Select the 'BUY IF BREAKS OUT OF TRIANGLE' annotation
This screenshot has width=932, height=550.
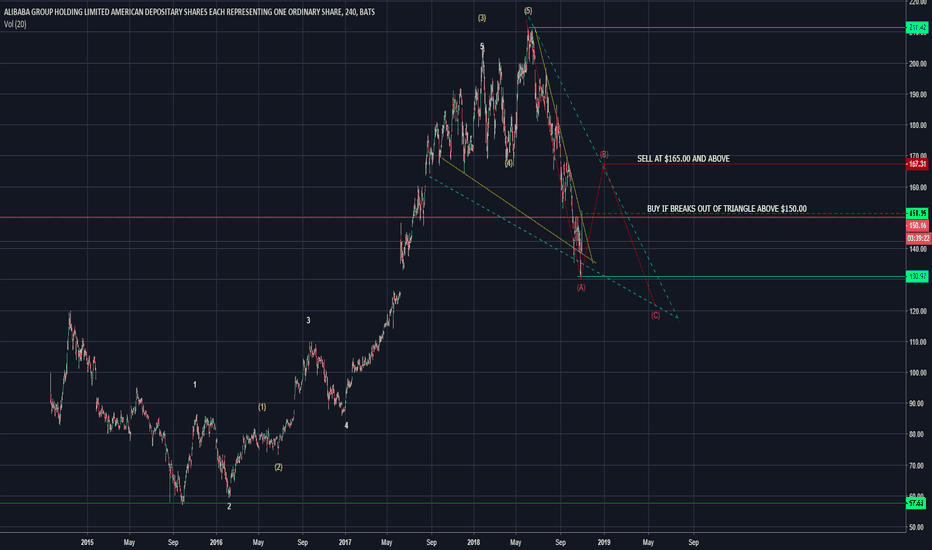(726, 209)
